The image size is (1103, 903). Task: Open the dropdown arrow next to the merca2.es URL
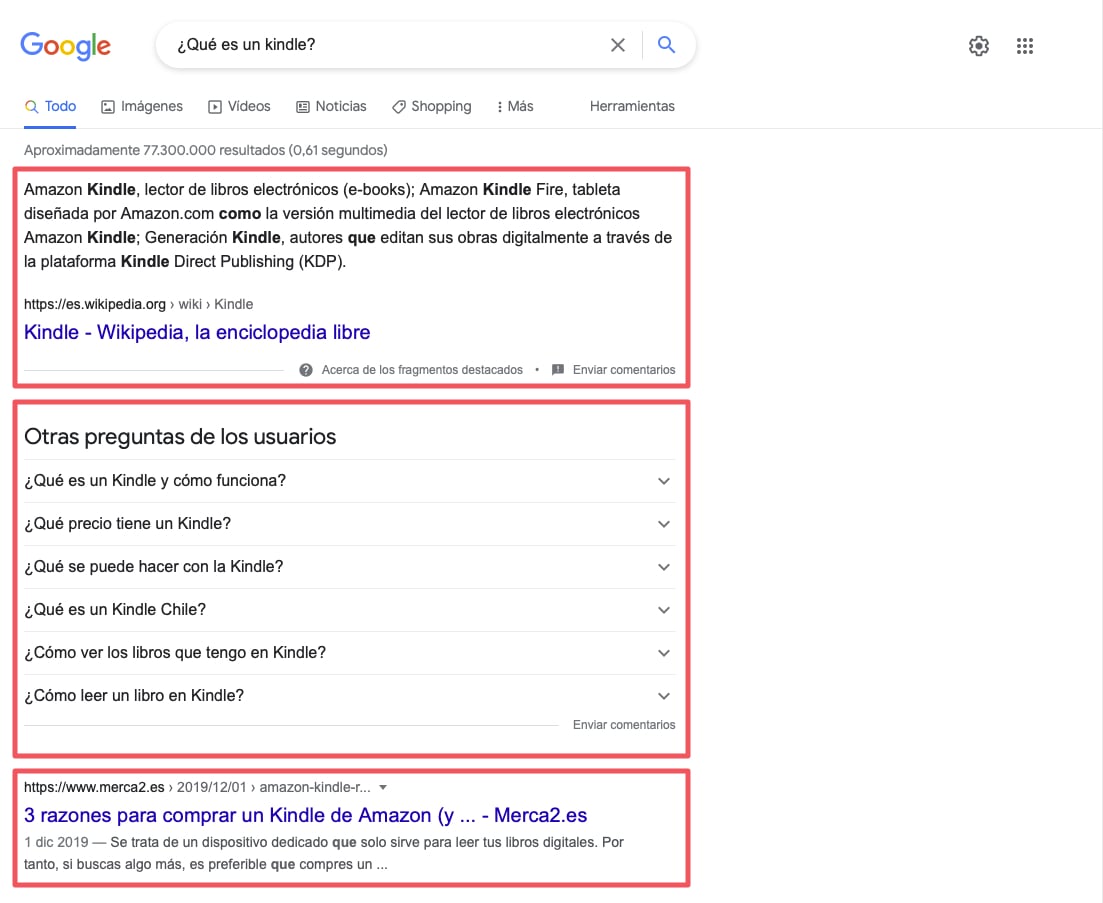[x=383, y=788]
